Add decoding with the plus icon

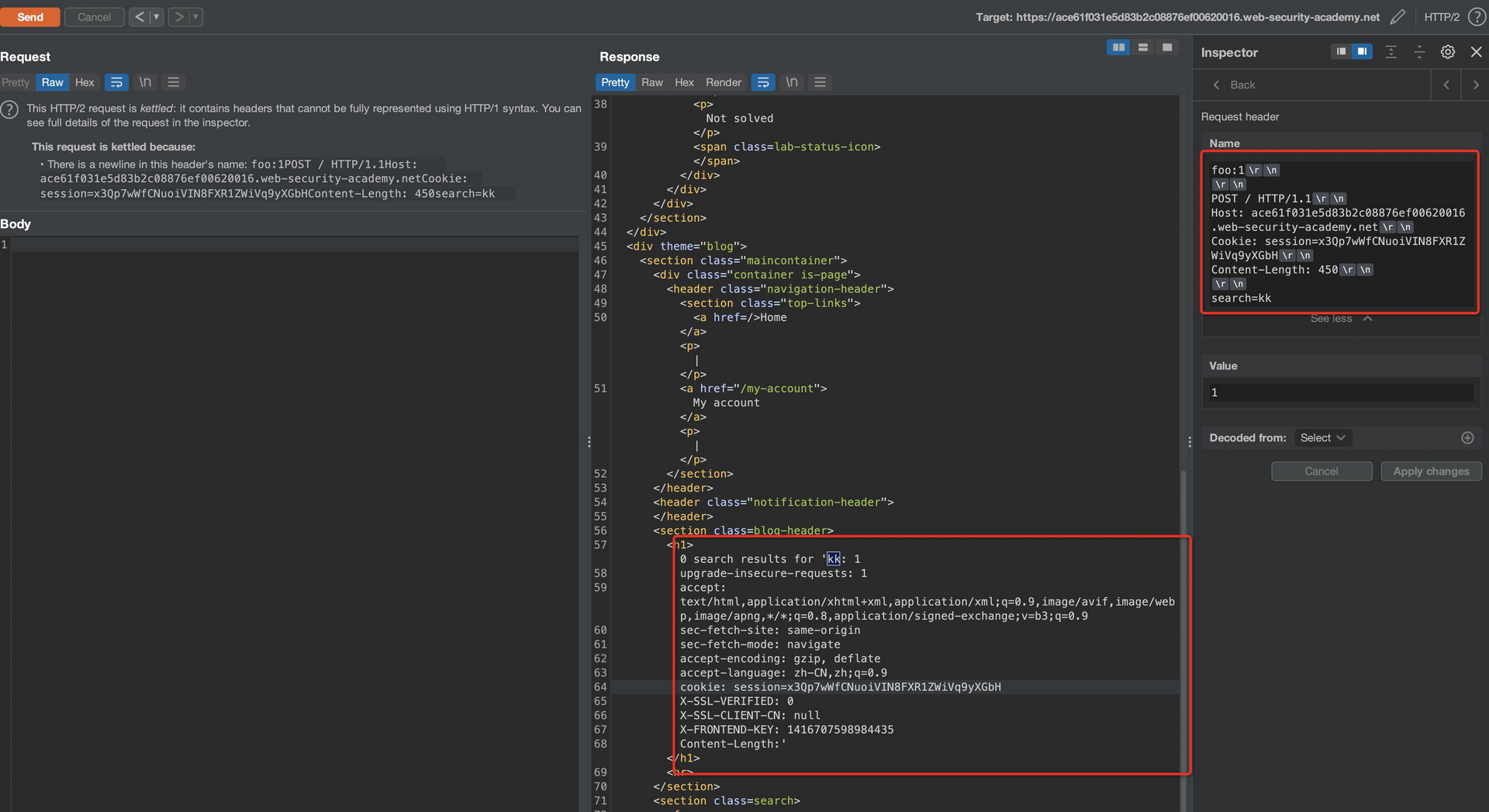click(x=1467, y=438)
